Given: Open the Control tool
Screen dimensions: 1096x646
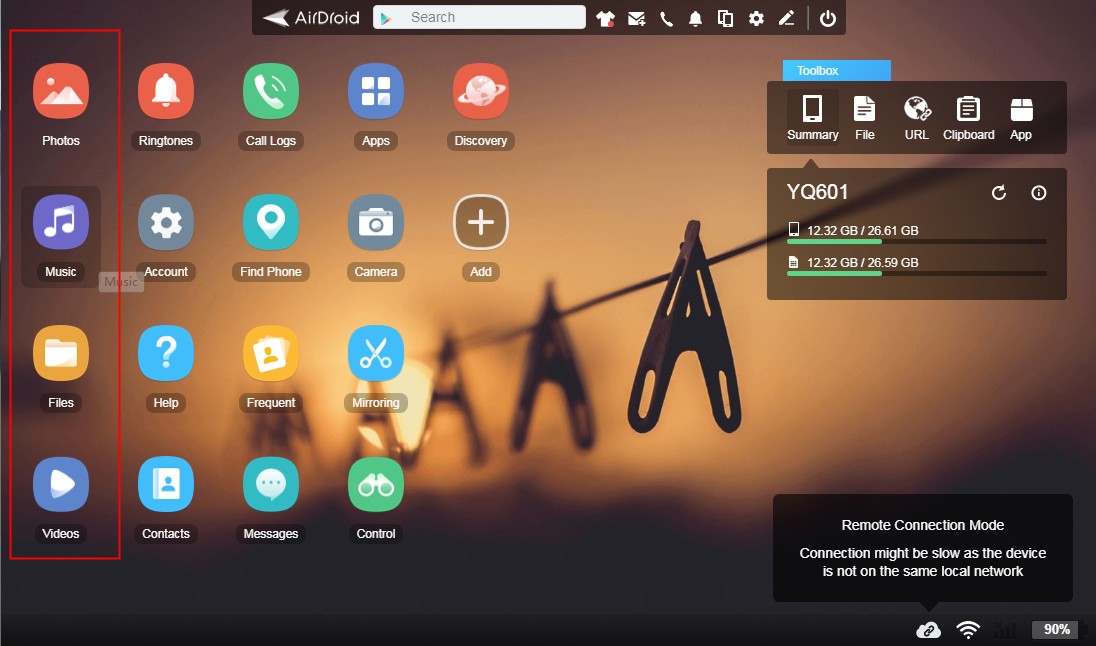Looking at the screenshot, I should click(x=375, y=483).
